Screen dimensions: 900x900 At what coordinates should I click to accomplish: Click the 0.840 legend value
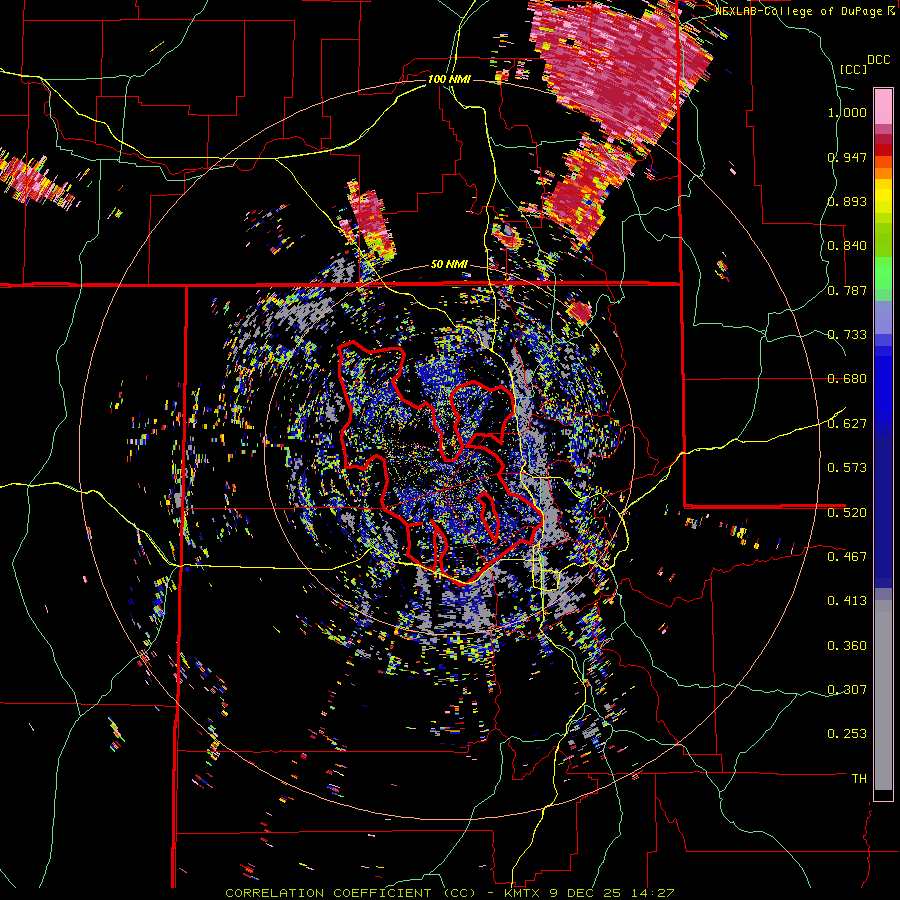point(847,246)
